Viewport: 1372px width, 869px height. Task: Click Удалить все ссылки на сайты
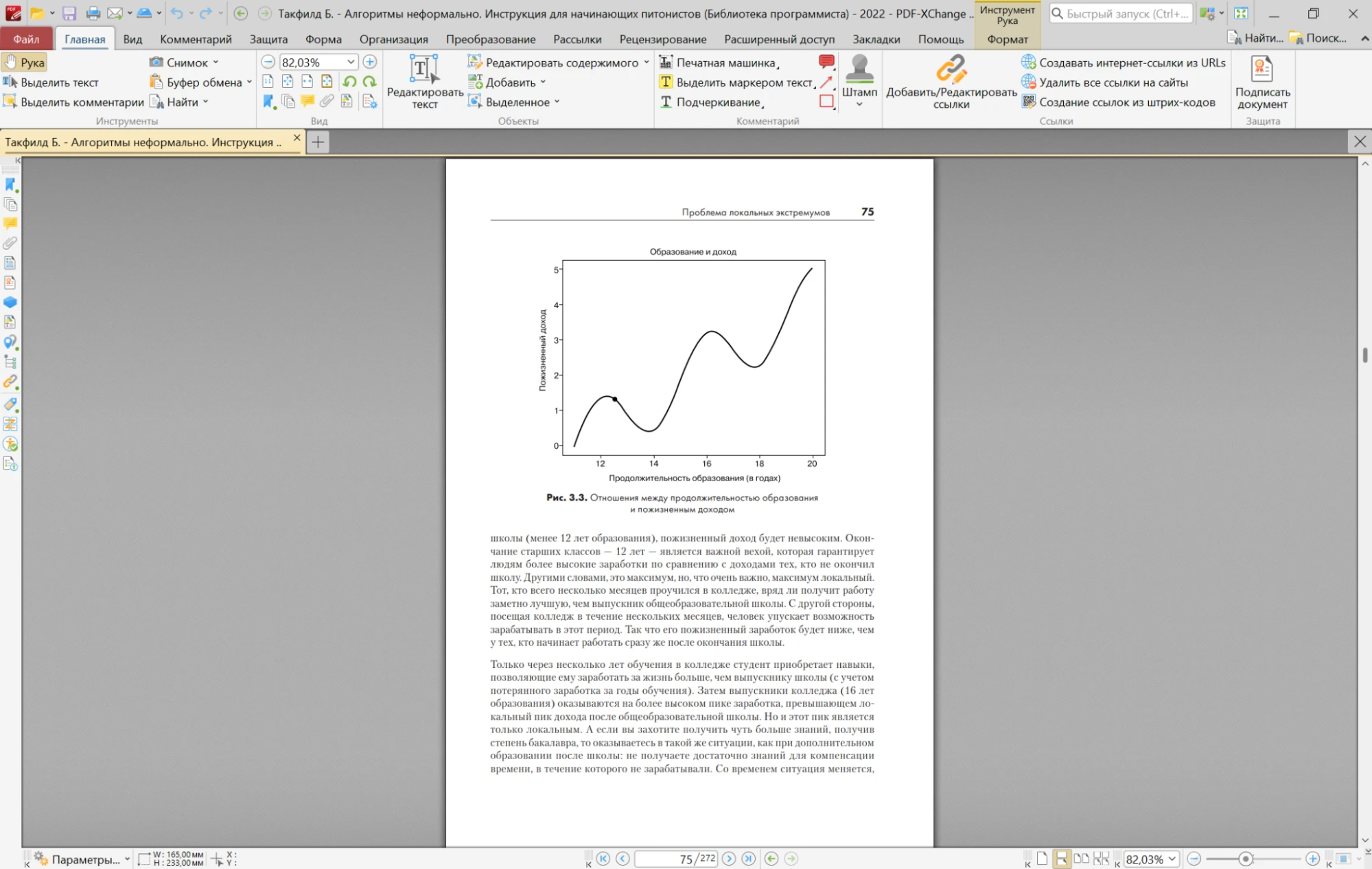[x=1104, y=82]
